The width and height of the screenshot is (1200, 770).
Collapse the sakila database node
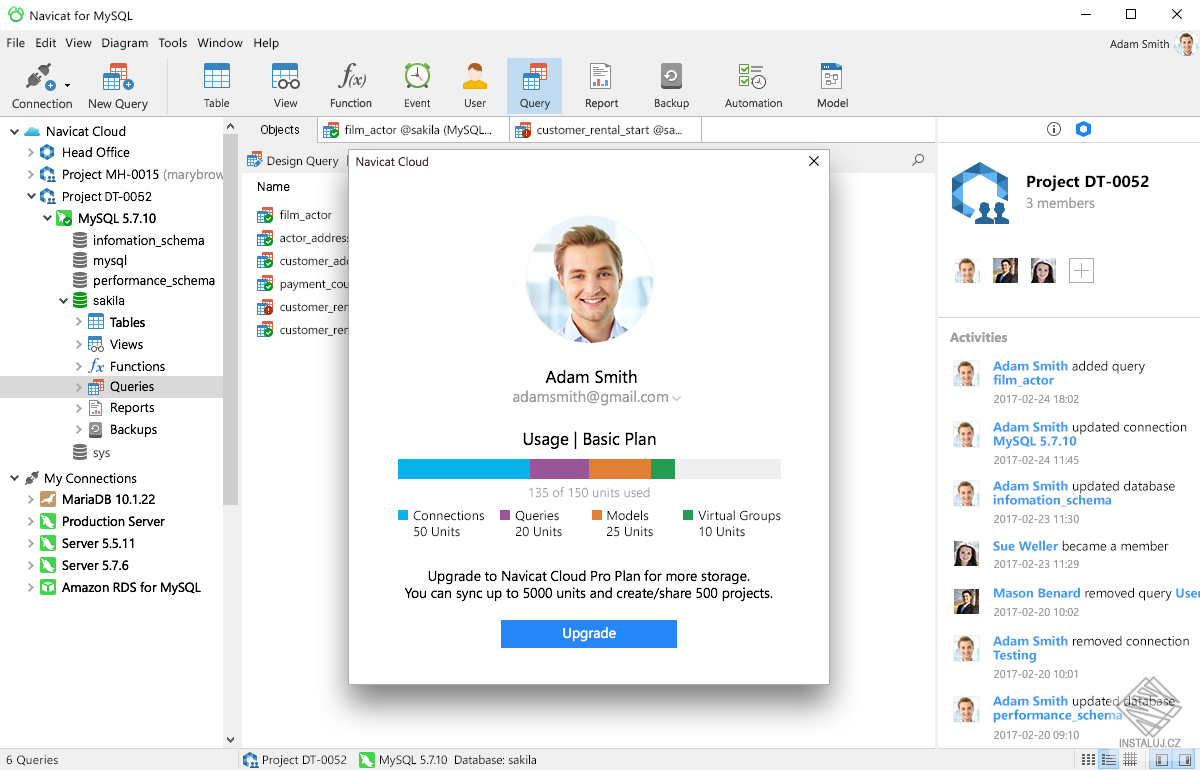(x=63, y=301)
